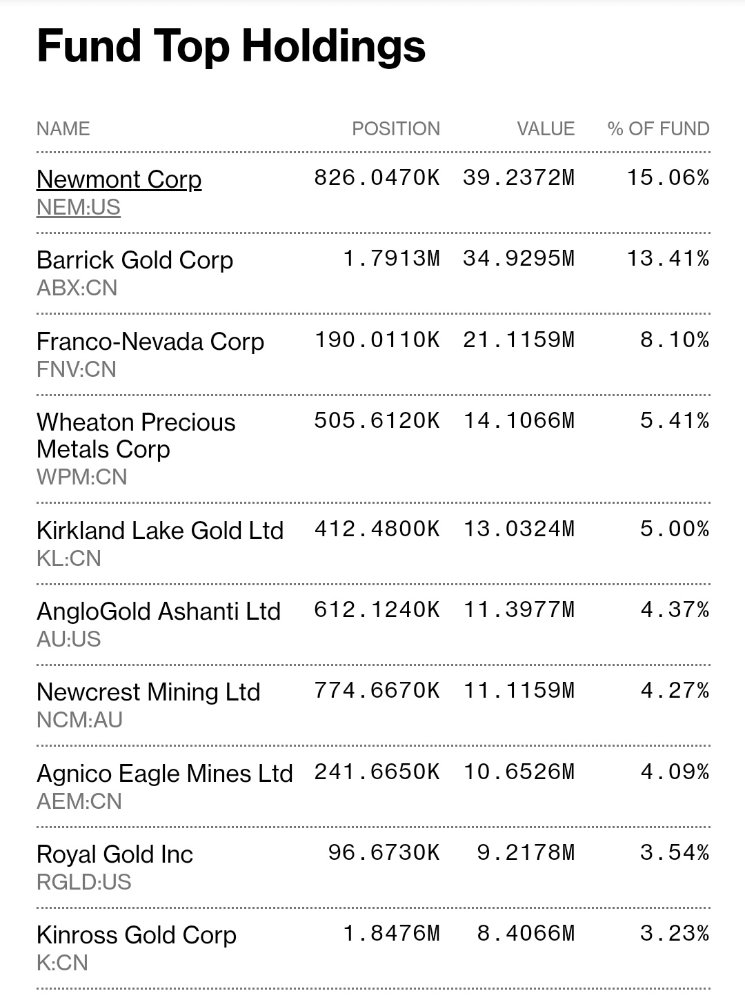
Task: Click the NEM:US ticker link
Action: coord(76,208)
